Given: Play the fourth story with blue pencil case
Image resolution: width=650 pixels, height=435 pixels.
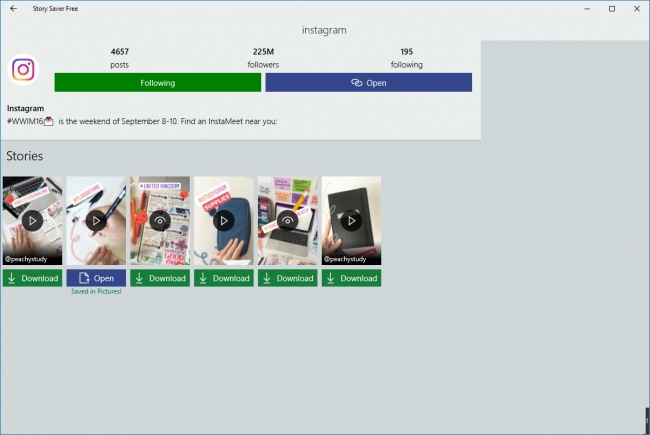Looking at the screenshot, I should 224,221.
